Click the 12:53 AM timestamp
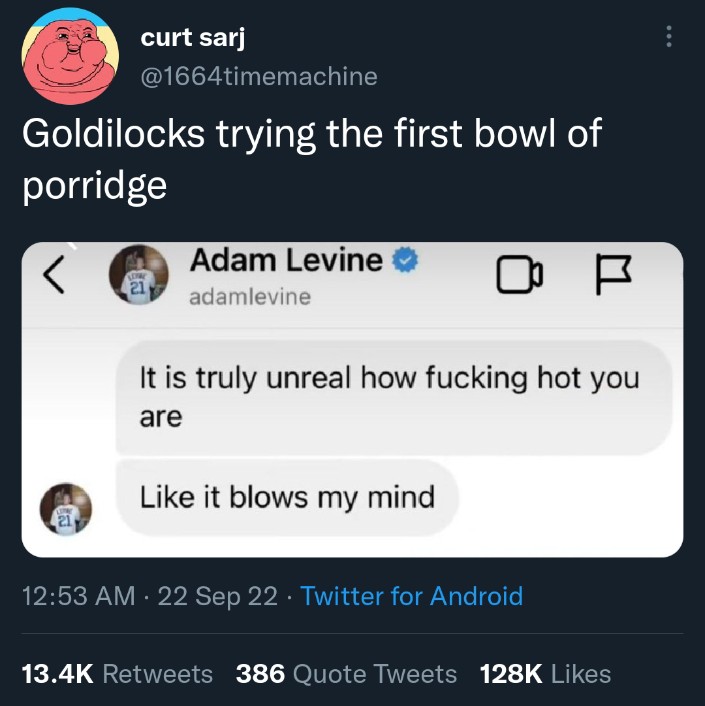The width and height of the screenshot is (705, 706). click(x=78, y=597)
